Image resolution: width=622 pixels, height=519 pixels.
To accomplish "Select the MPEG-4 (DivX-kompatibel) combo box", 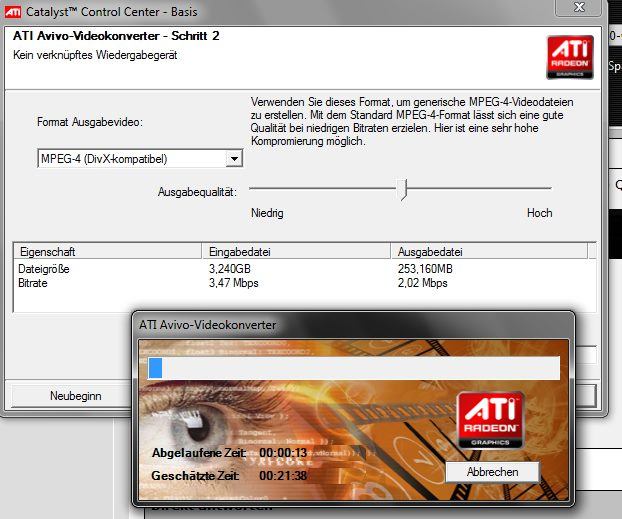I will (140, 159).
